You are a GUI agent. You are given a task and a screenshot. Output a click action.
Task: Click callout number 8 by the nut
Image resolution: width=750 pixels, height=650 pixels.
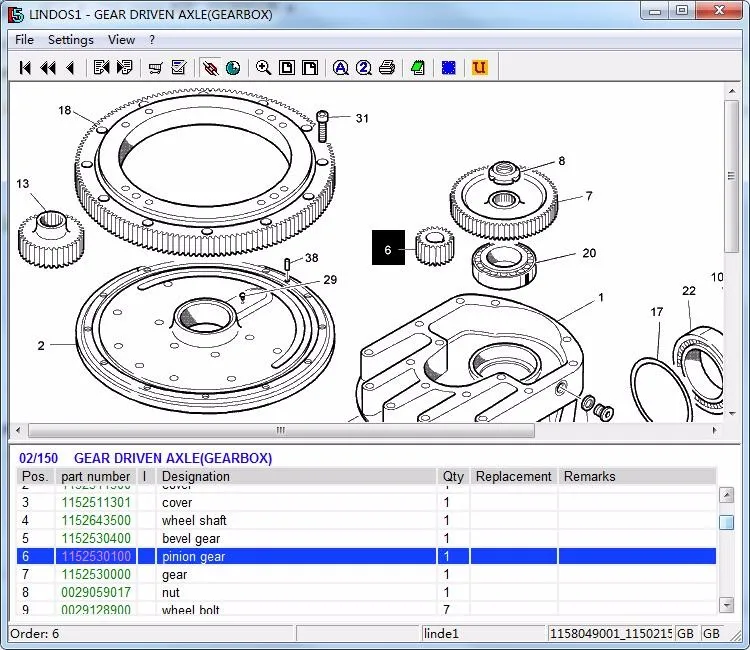562,161
